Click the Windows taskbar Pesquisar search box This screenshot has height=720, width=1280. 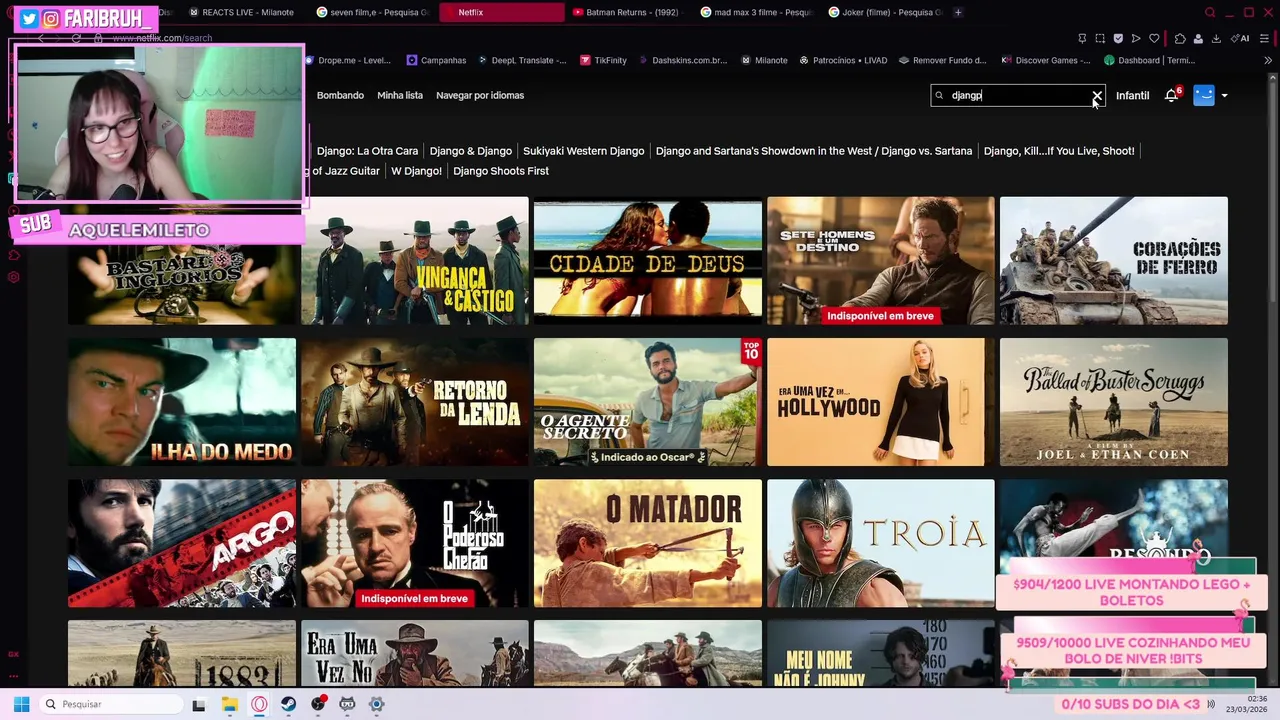coord(110,704)
